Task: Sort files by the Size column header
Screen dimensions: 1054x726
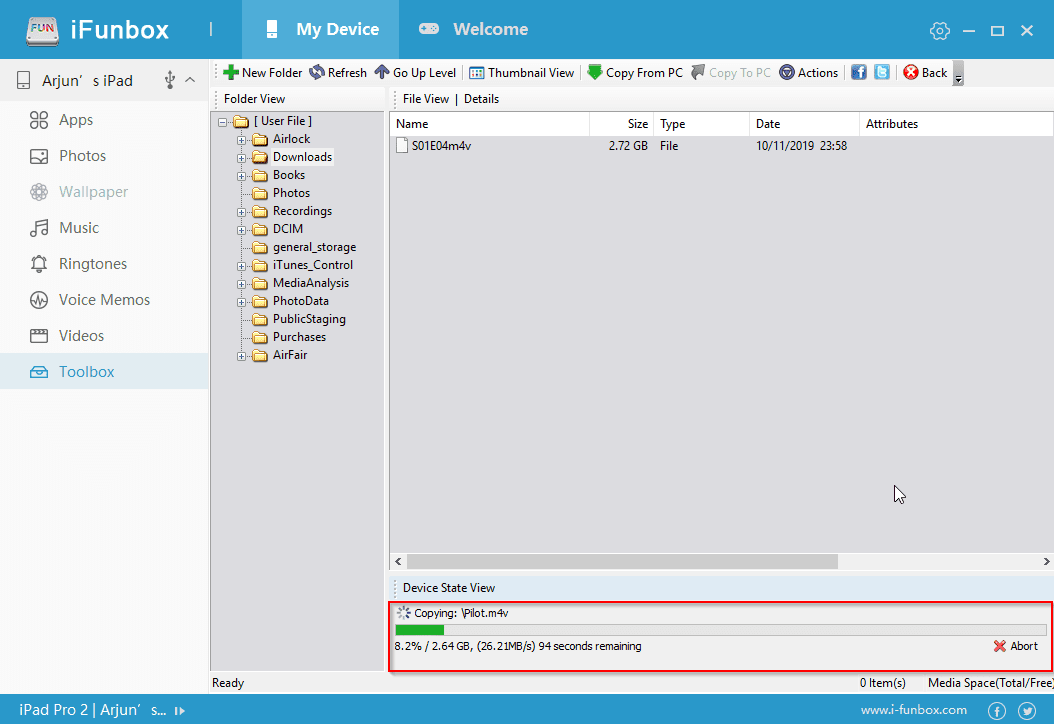Action: (622, 124)
